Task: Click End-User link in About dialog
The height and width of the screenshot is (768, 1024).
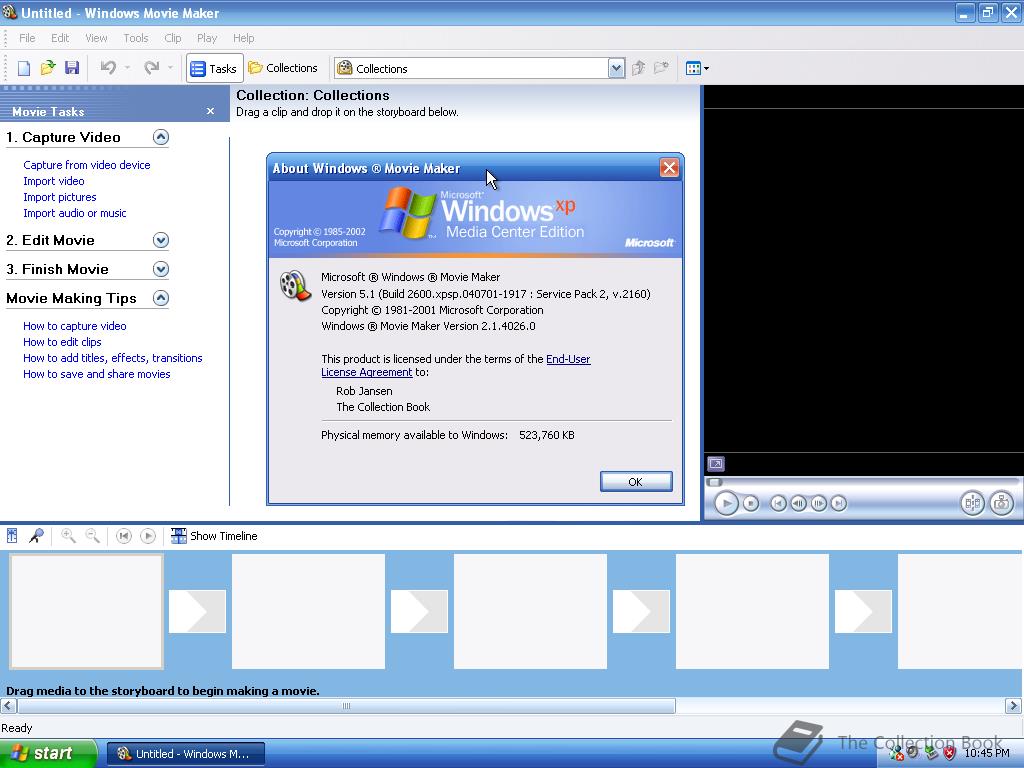Action: click(x=568, y=359)
